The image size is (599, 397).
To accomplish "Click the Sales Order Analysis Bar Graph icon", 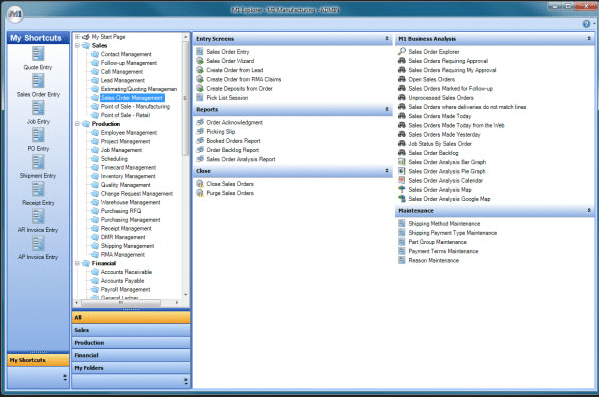I will [401, 162].
